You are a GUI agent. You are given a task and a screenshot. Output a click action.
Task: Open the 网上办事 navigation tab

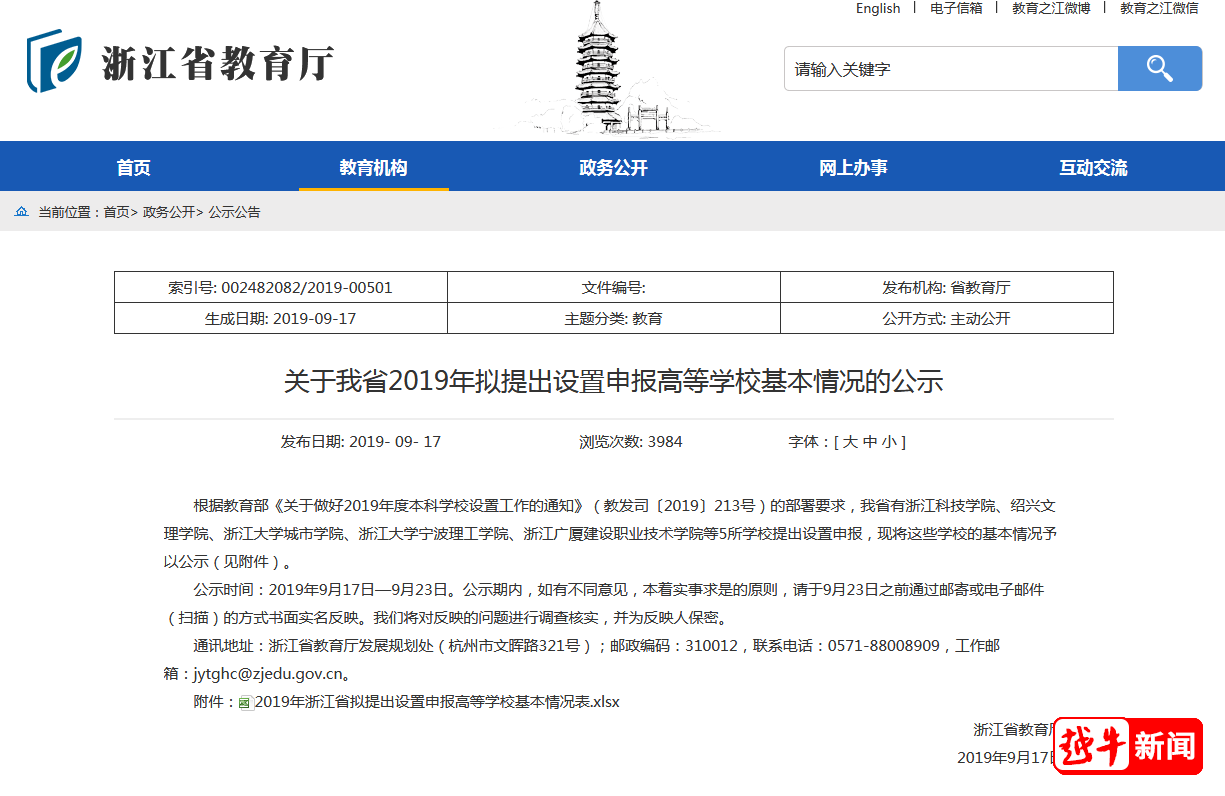point(853,167)
